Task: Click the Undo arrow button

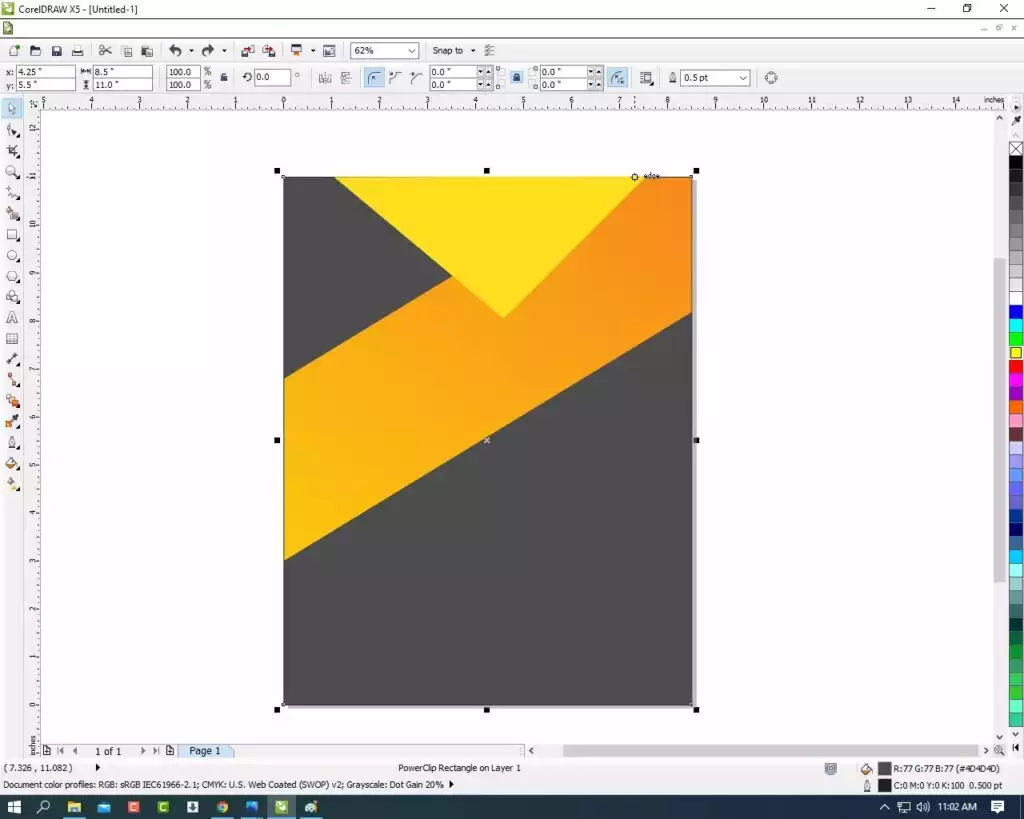Action: 175,51
